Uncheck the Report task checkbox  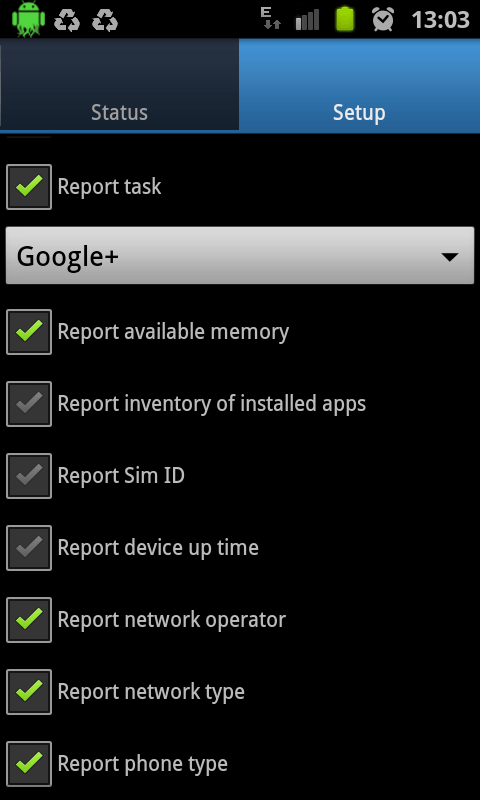tap(29, 187)
